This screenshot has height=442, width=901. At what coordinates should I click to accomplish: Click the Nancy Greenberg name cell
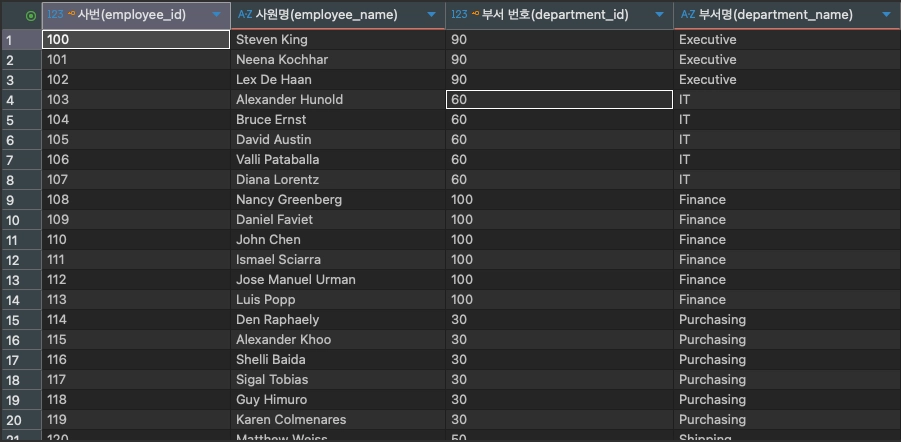[x=338, y=200]
